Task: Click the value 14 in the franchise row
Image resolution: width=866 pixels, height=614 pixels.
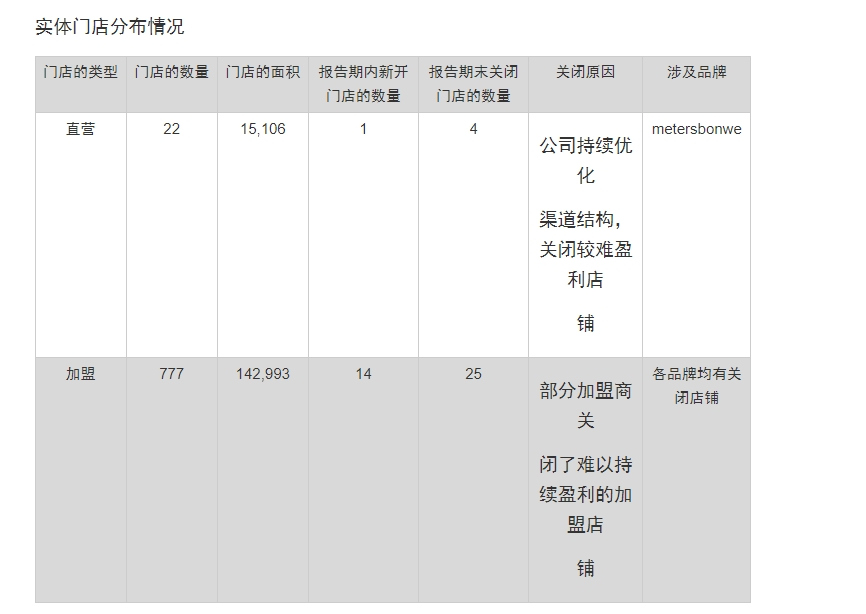Action: click(363, 374)
